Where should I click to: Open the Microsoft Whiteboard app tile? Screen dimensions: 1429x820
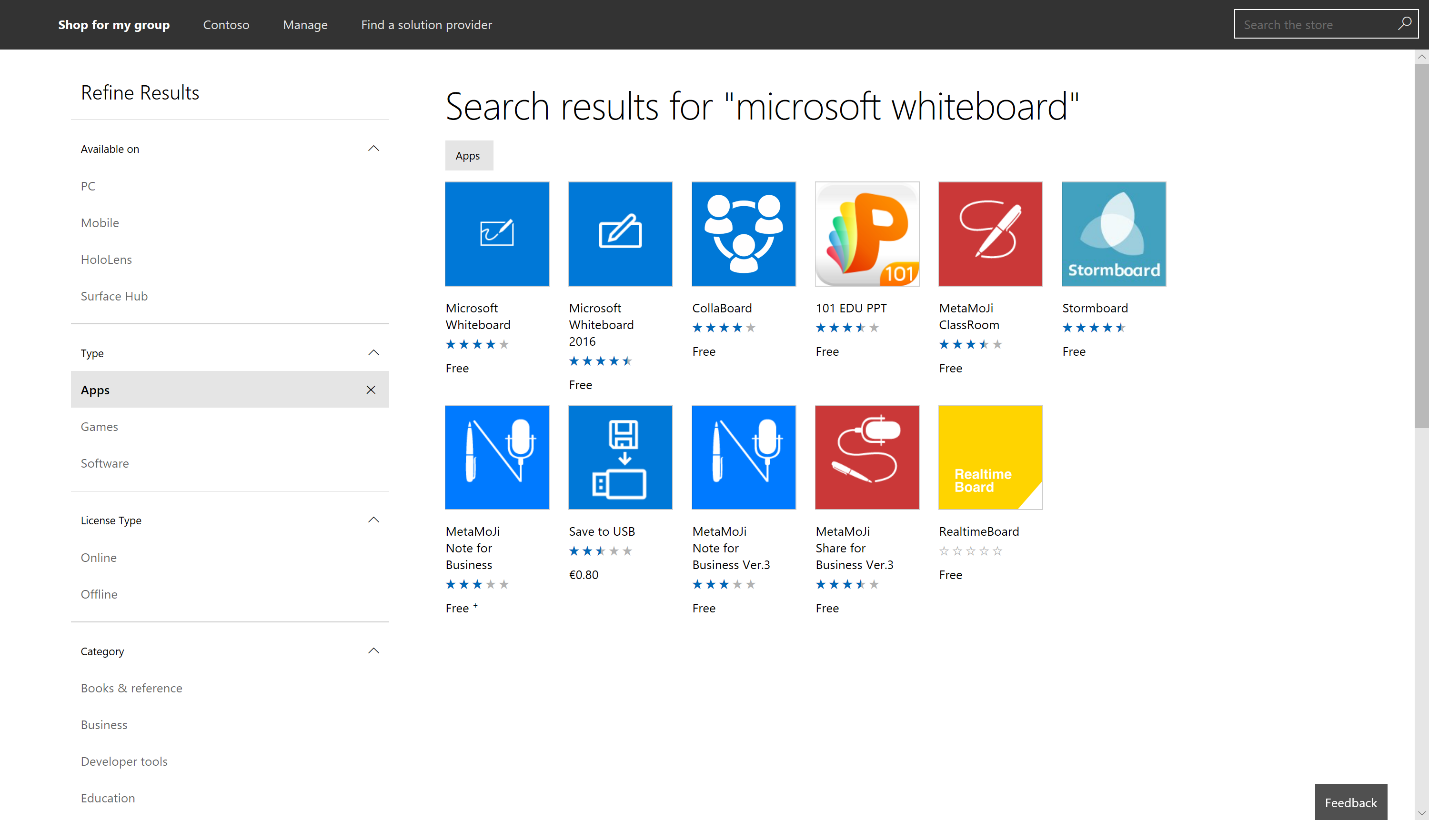click(497, 233)
